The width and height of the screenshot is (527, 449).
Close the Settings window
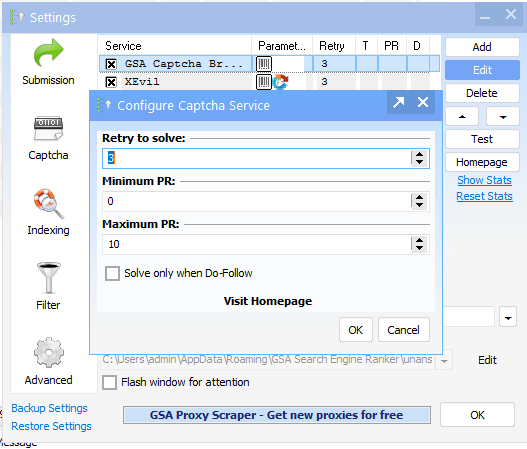(x=511, y=14)
